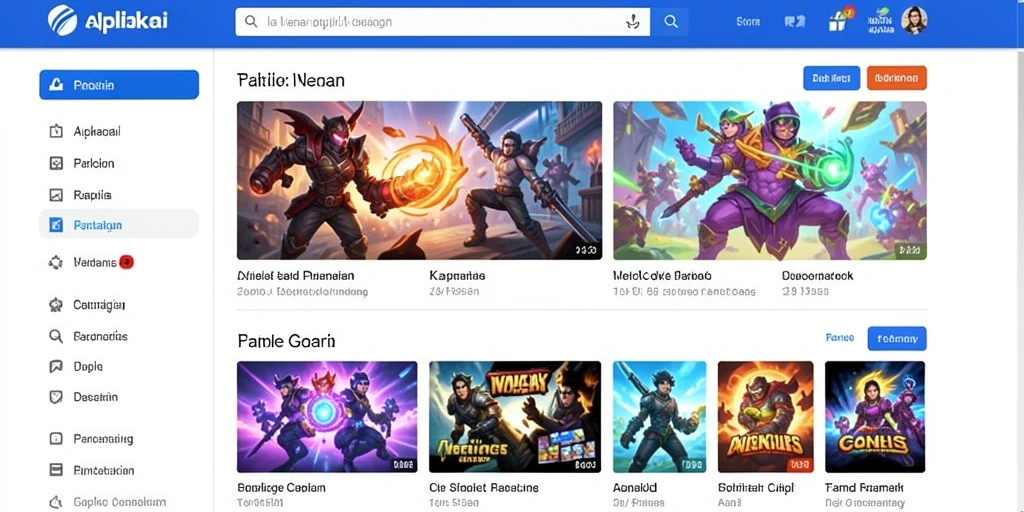Click the red notification badge on Verdams
1024x512 pixels.
pyautogui.click(x=127, y=263)
